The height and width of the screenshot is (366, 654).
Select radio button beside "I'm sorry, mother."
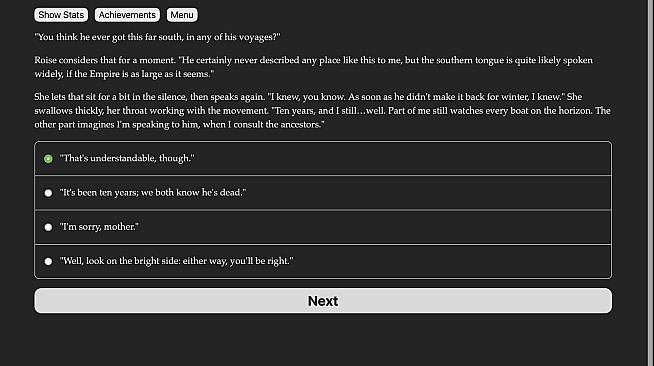point(48,227)
